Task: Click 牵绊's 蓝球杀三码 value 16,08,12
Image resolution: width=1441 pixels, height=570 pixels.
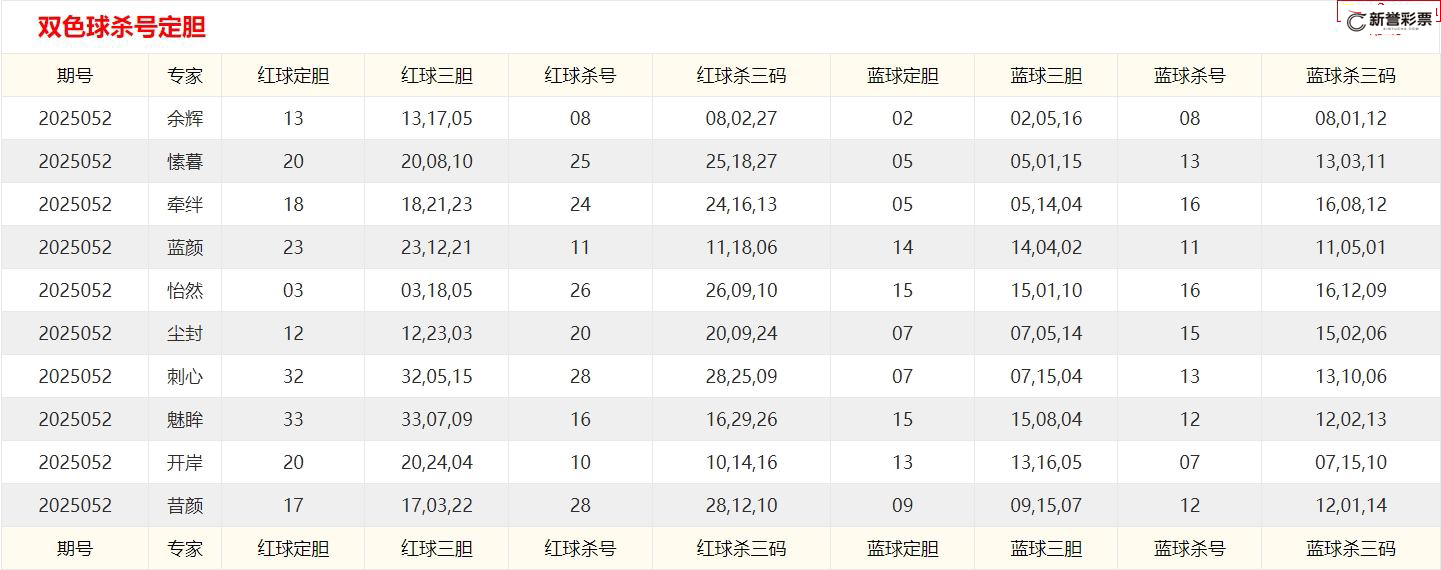Action: [1351, 204]
